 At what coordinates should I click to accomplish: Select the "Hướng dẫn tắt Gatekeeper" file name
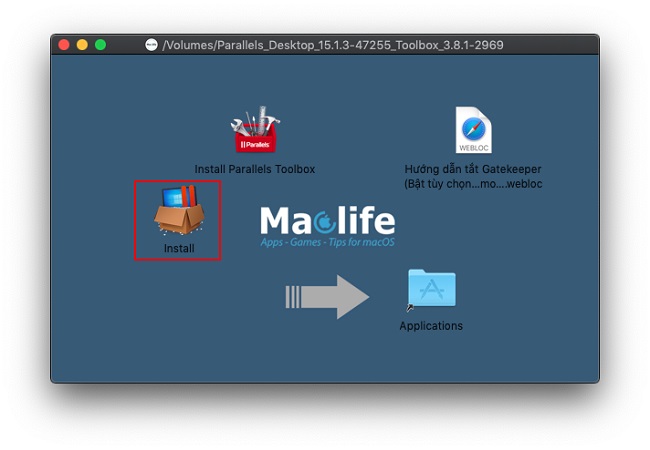coord(473,169)
